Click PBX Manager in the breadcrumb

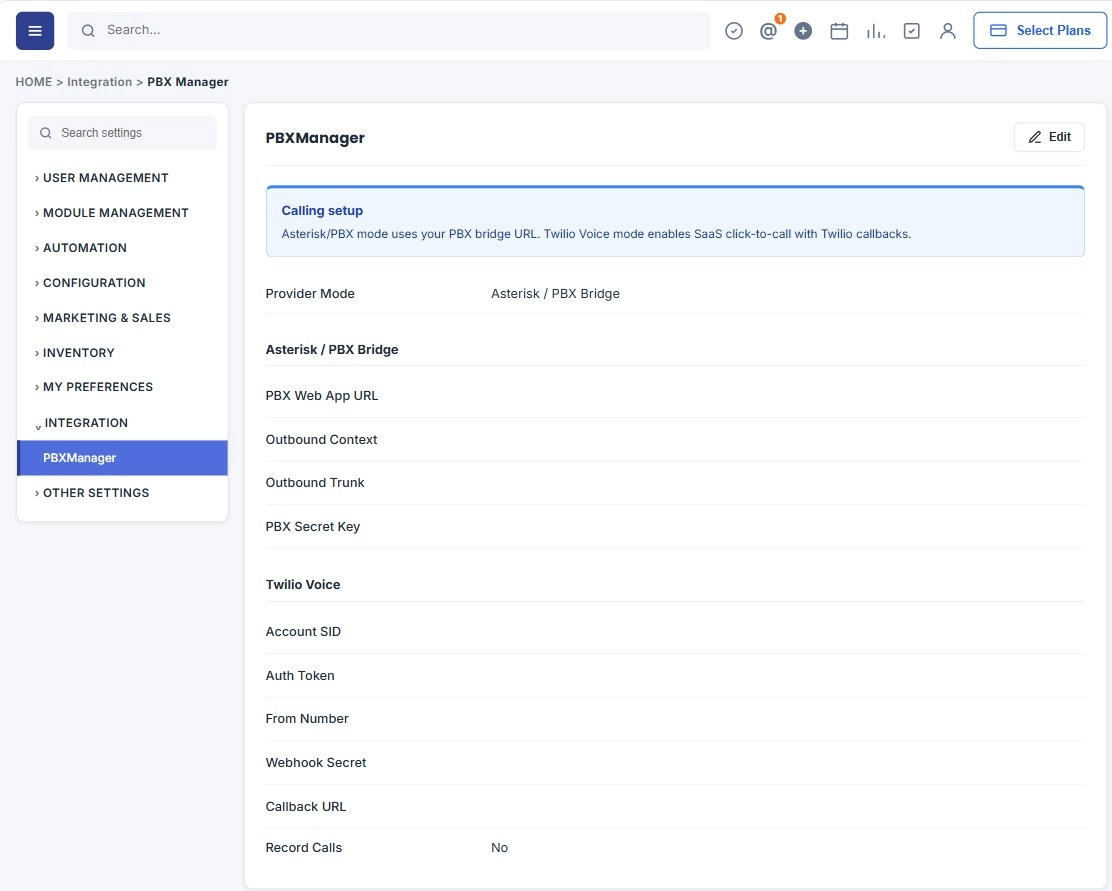pyautogui.click(x=188, y=82)
